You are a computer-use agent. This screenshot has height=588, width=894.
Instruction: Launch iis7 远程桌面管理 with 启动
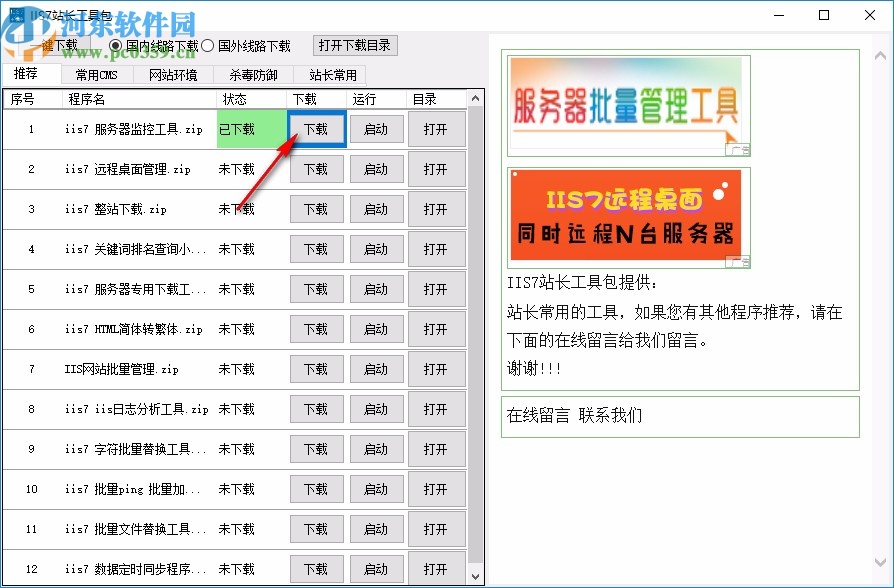[x=377, y=168]
